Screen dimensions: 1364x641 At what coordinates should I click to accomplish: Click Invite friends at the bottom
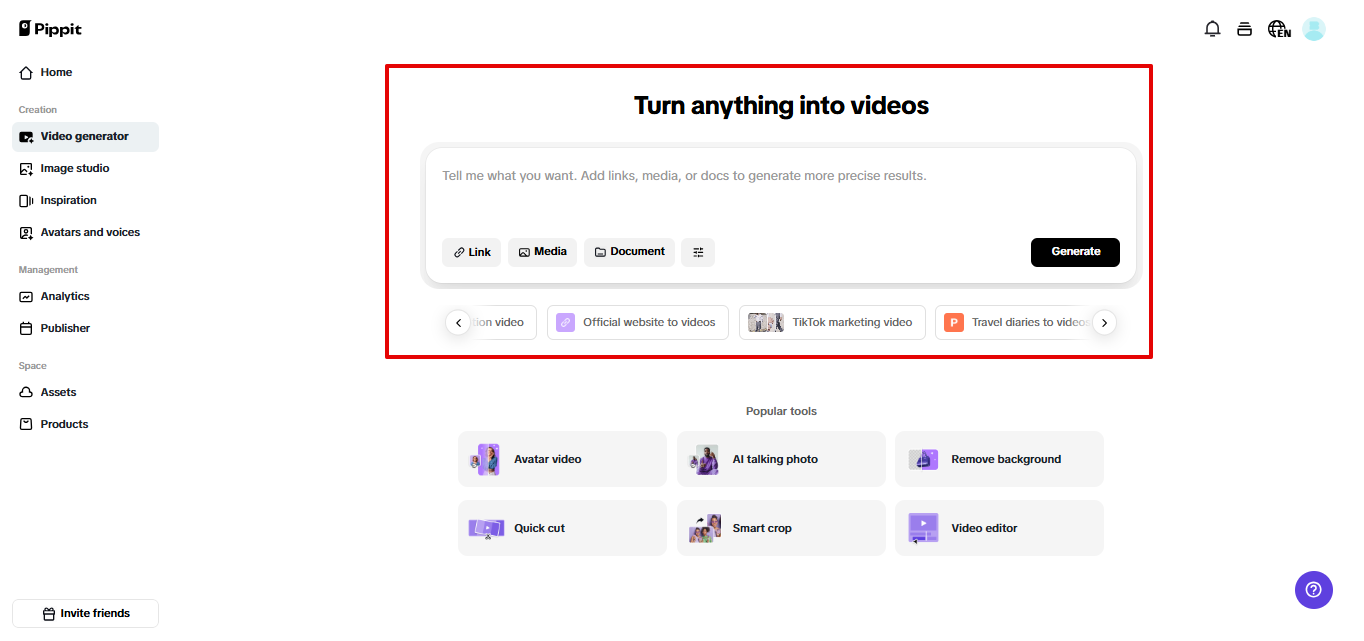(x=85, y=613)
